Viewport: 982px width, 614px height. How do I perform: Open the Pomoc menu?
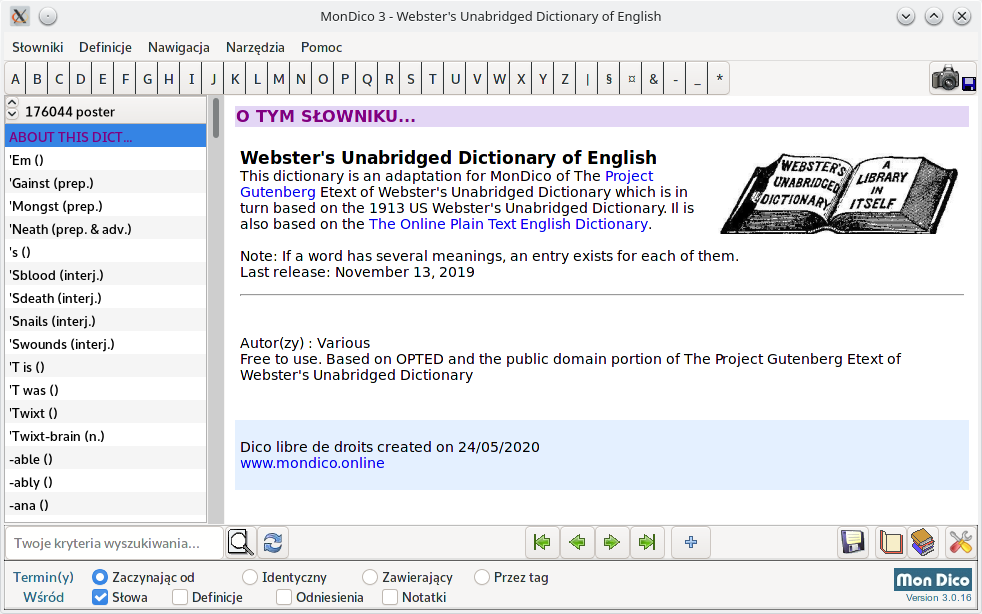(x=321, y=47)
